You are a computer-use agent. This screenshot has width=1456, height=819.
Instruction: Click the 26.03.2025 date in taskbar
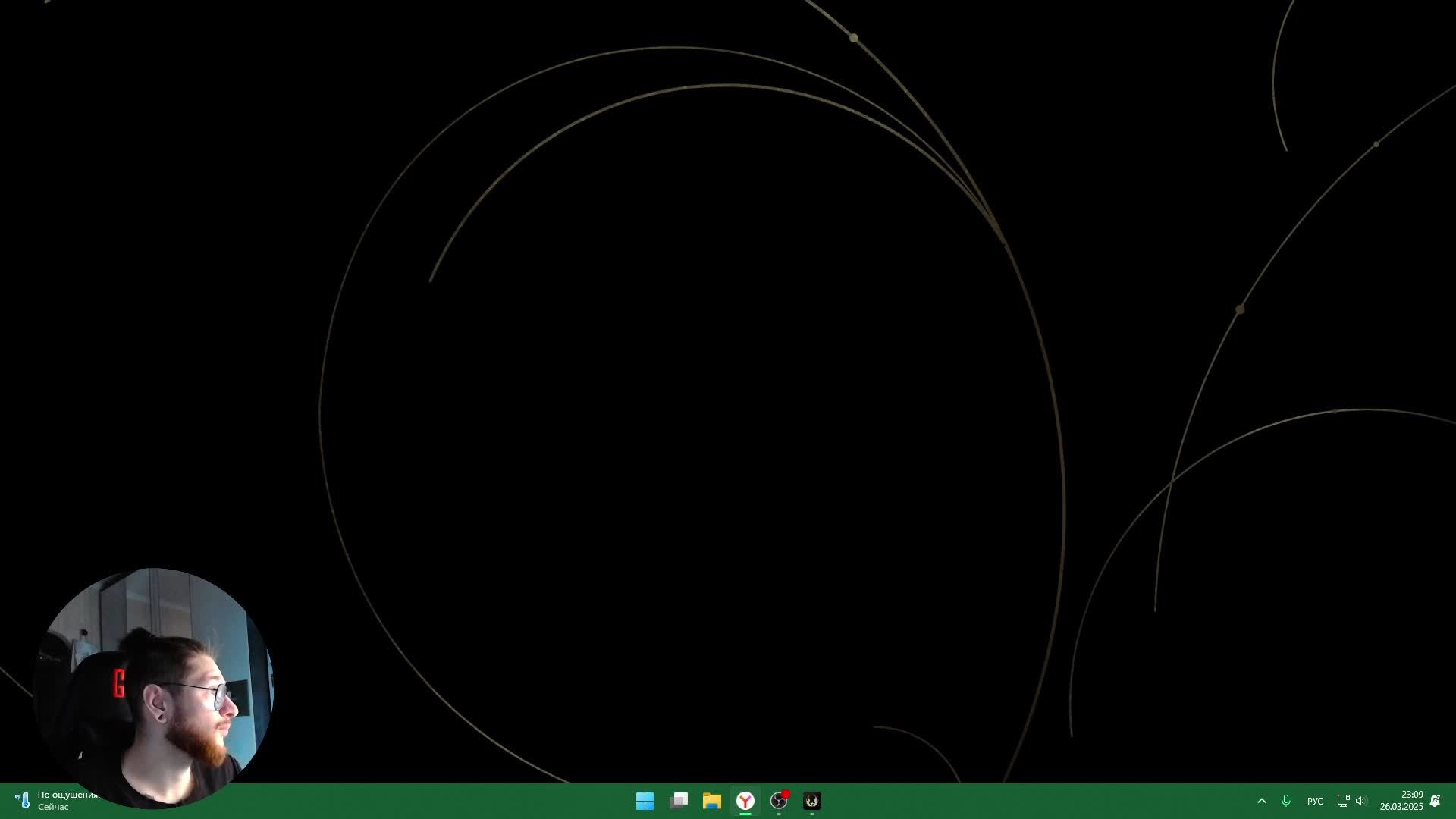[x=1401, y=807]
